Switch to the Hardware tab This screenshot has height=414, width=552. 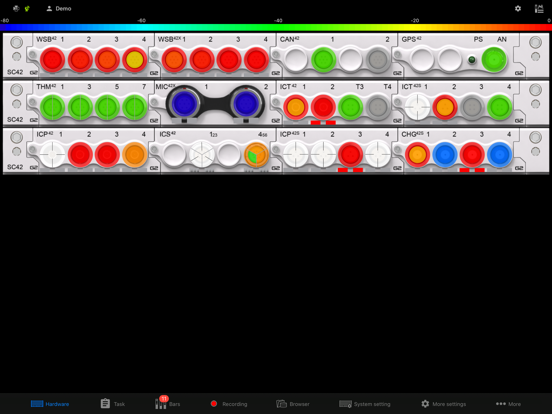pos(50,404)
